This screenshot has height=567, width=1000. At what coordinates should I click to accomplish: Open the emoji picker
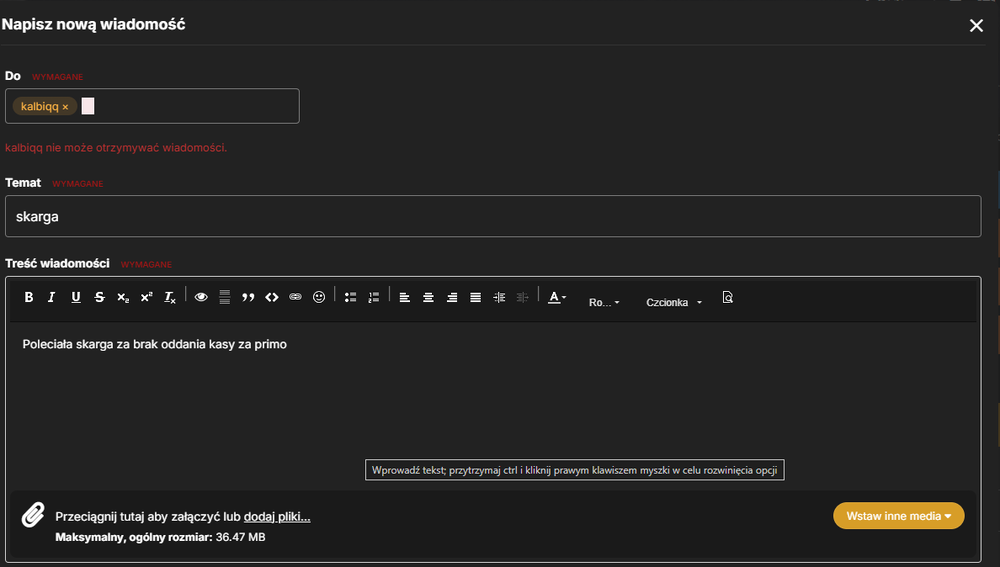coord(319,297)
